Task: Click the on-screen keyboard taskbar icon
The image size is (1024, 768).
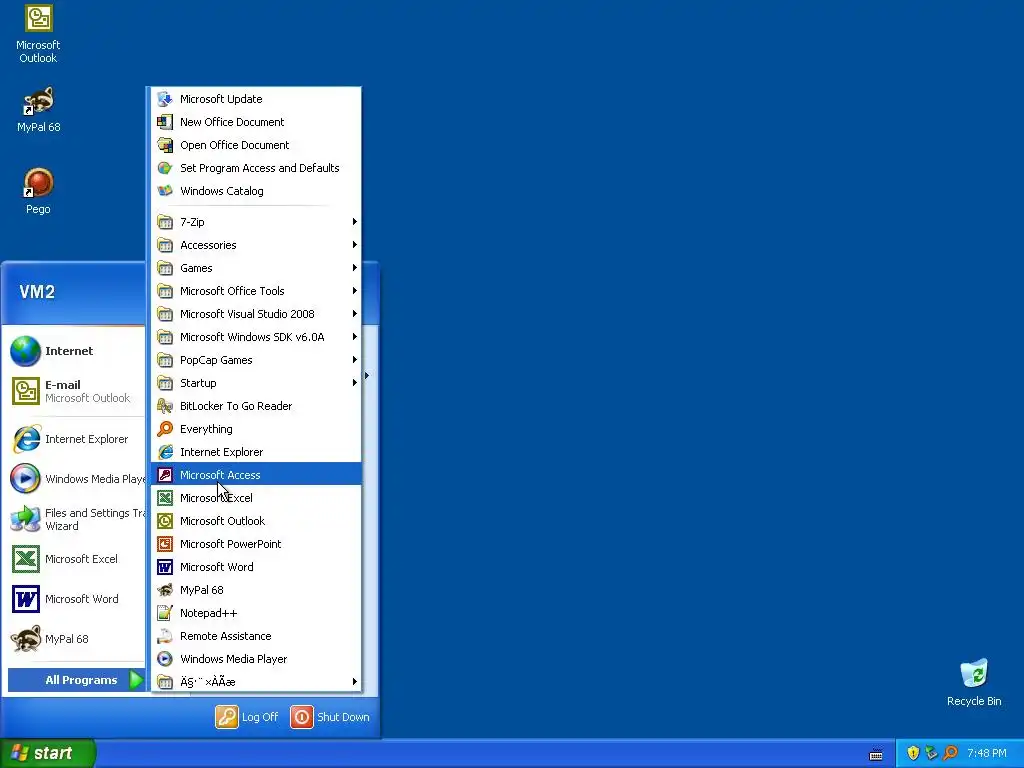Action: coord(876,755)
